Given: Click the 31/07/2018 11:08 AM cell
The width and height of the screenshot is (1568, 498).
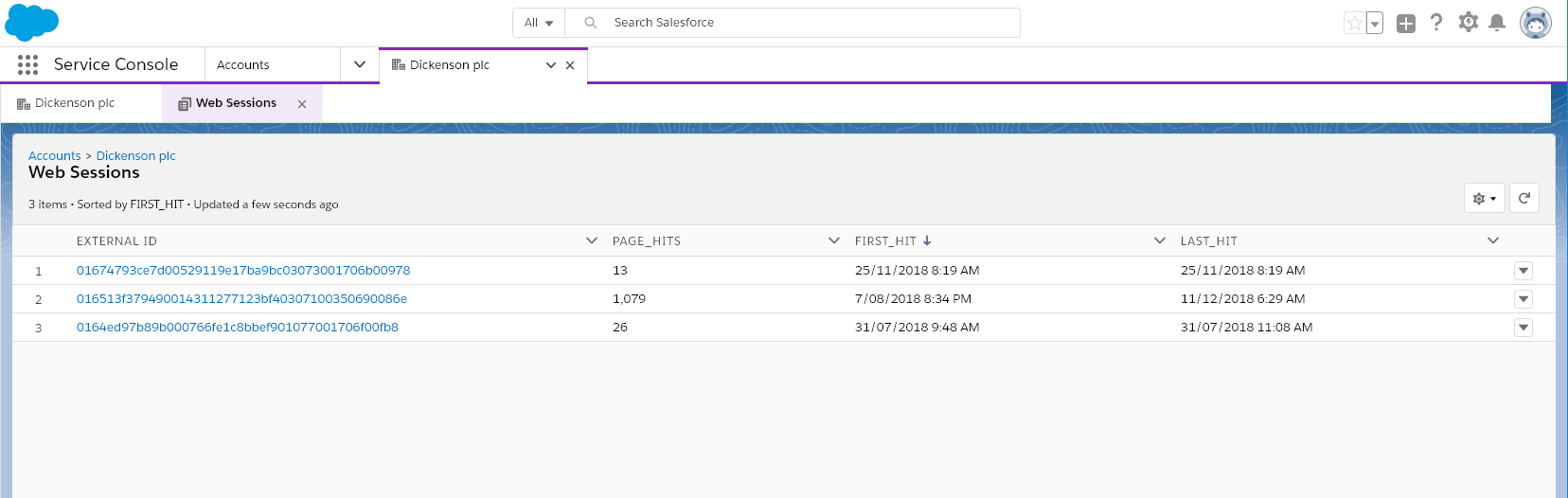Looking at the screenshot, I should tap(1246, 327).
